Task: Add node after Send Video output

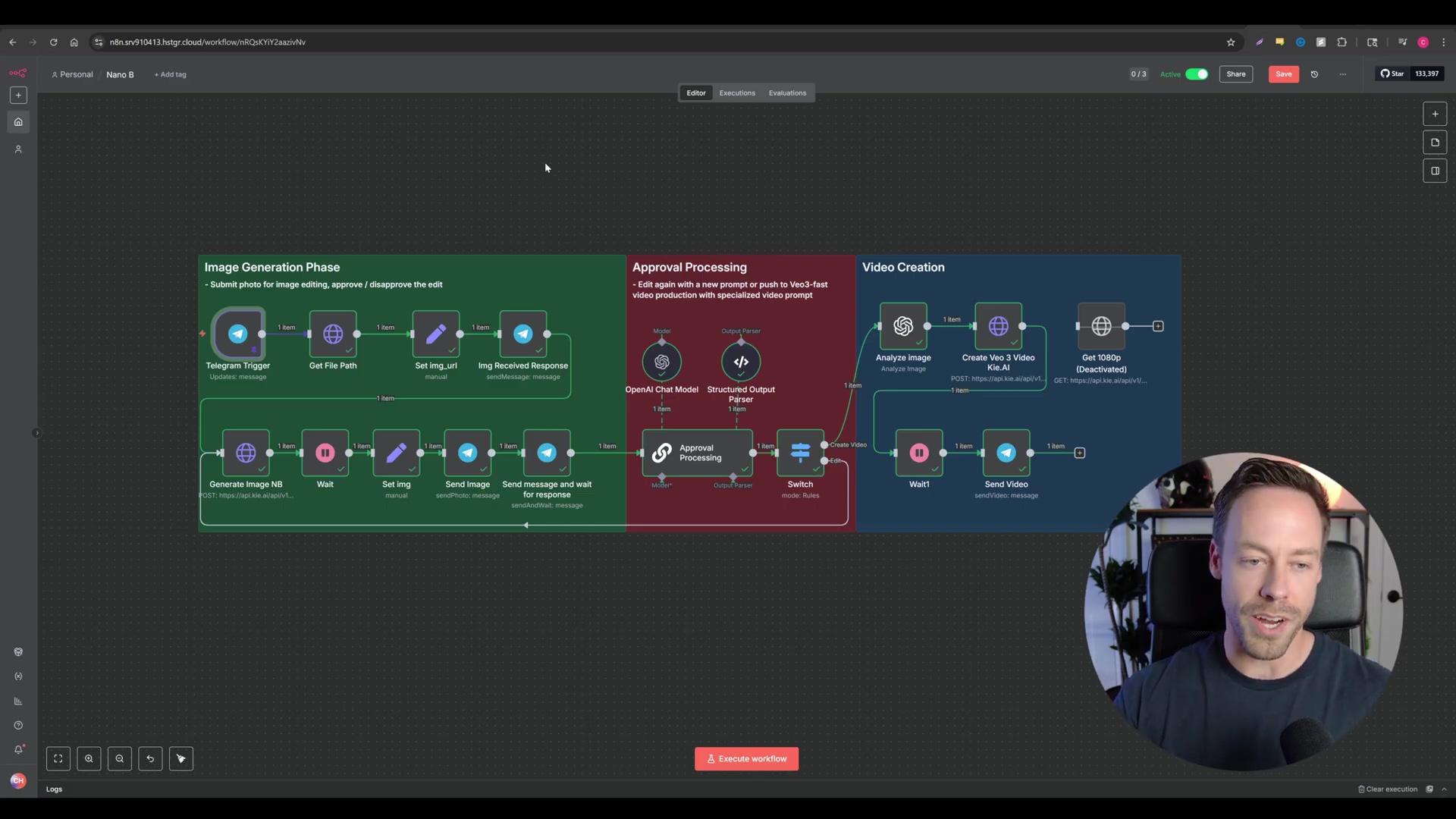Action: click(x=1080, y=453)
